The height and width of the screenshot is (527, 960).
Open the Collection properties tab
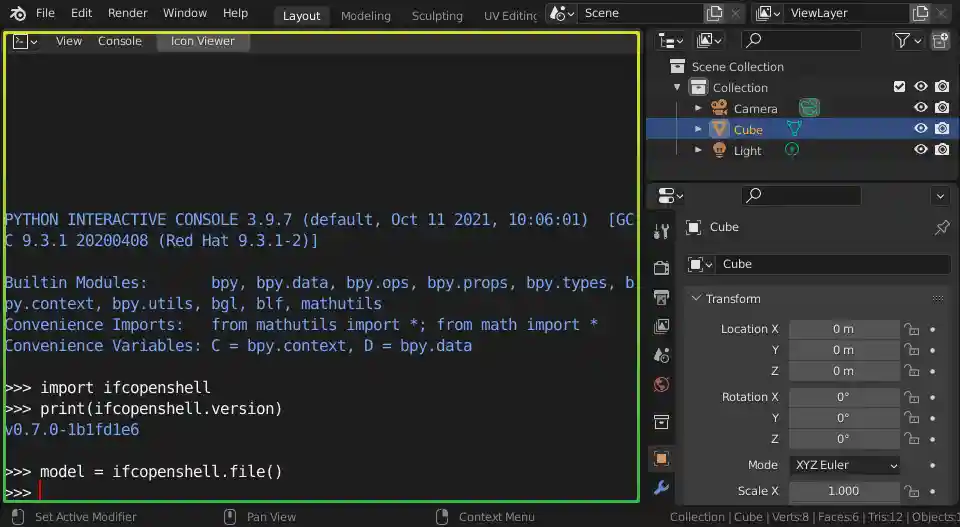[661, 422]
